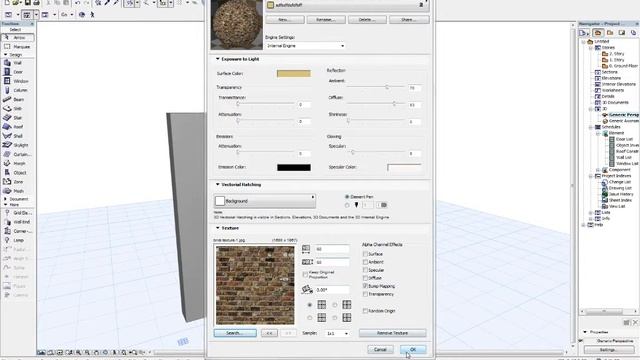Open the Background hatching fill dropdown
The image size is (640, 360).
pyautogui.click(x=265, y=201)
